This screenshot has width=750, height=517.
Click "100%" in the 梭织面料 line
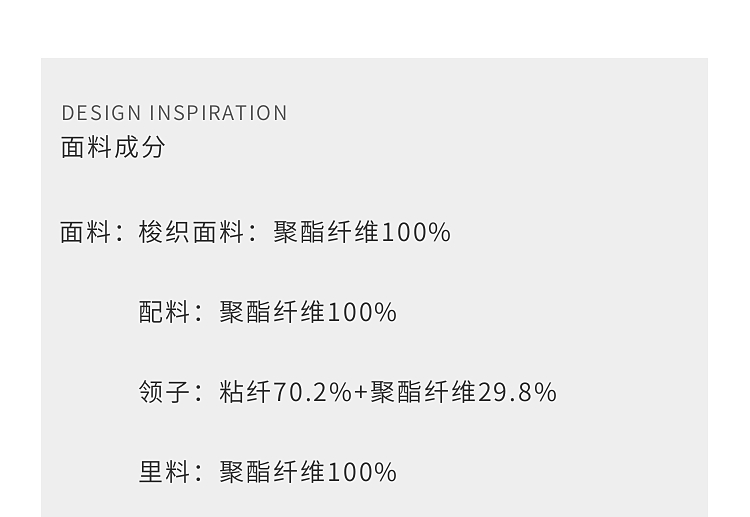pos(416,232)
